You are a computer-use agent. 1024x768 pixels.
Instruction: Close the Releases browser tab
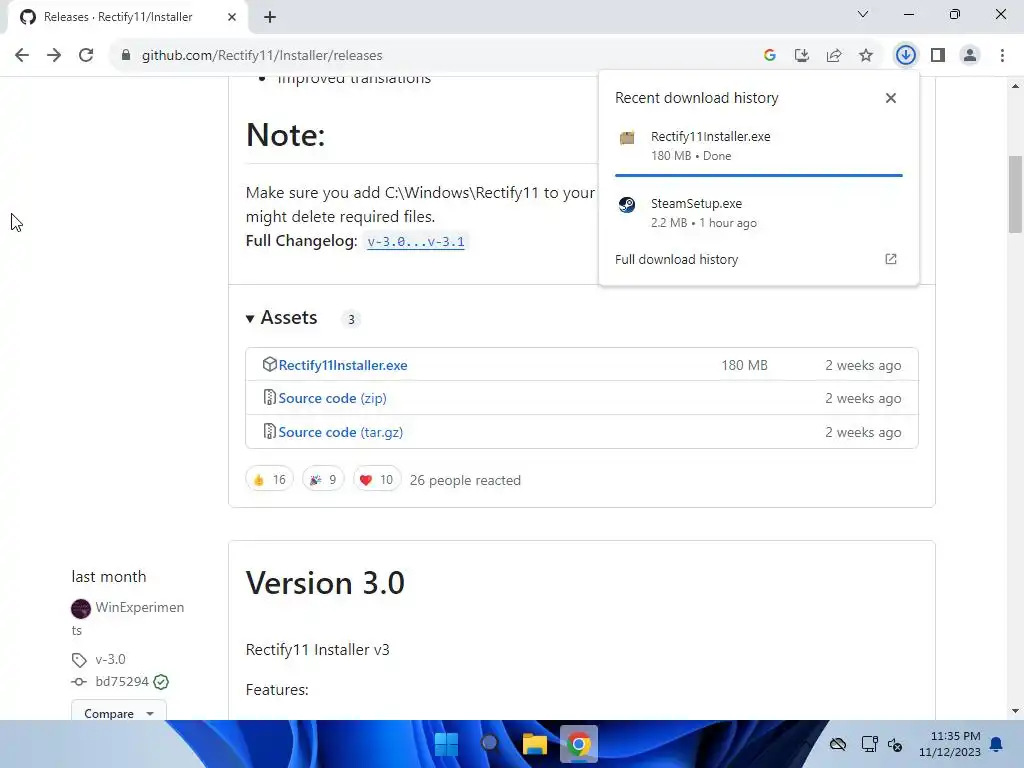point(232,17)
